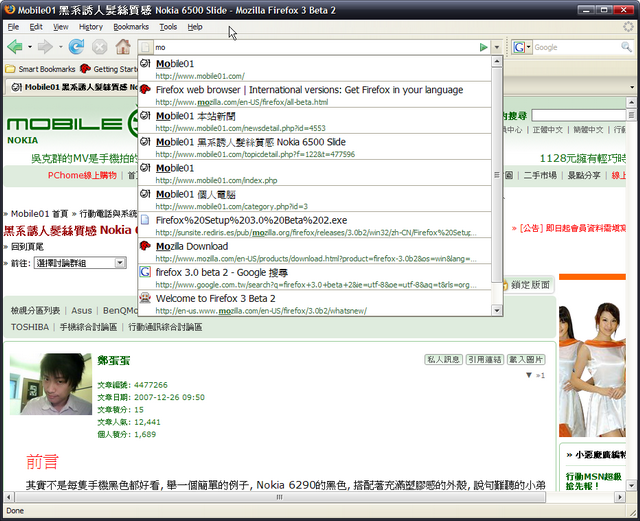The image size is (640, 521).
Task: Click the Forward navigation arrow
Action: 45,47
